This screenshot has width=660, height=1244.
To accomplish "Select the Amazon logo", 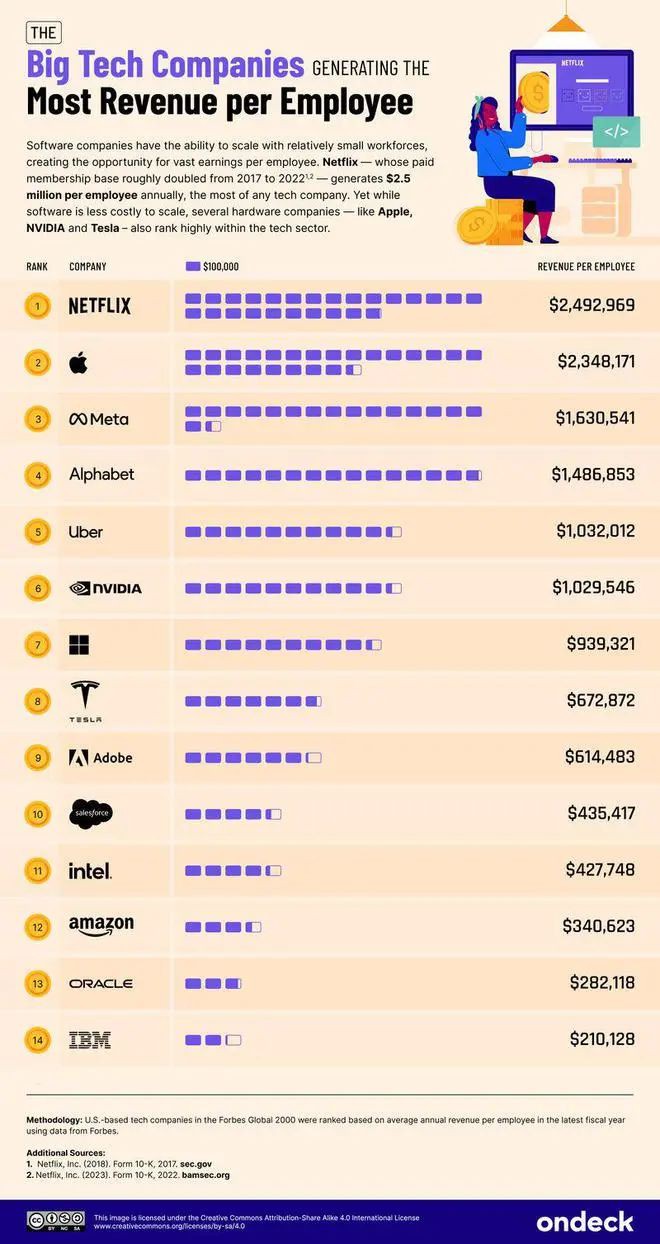I will [101, 926].
